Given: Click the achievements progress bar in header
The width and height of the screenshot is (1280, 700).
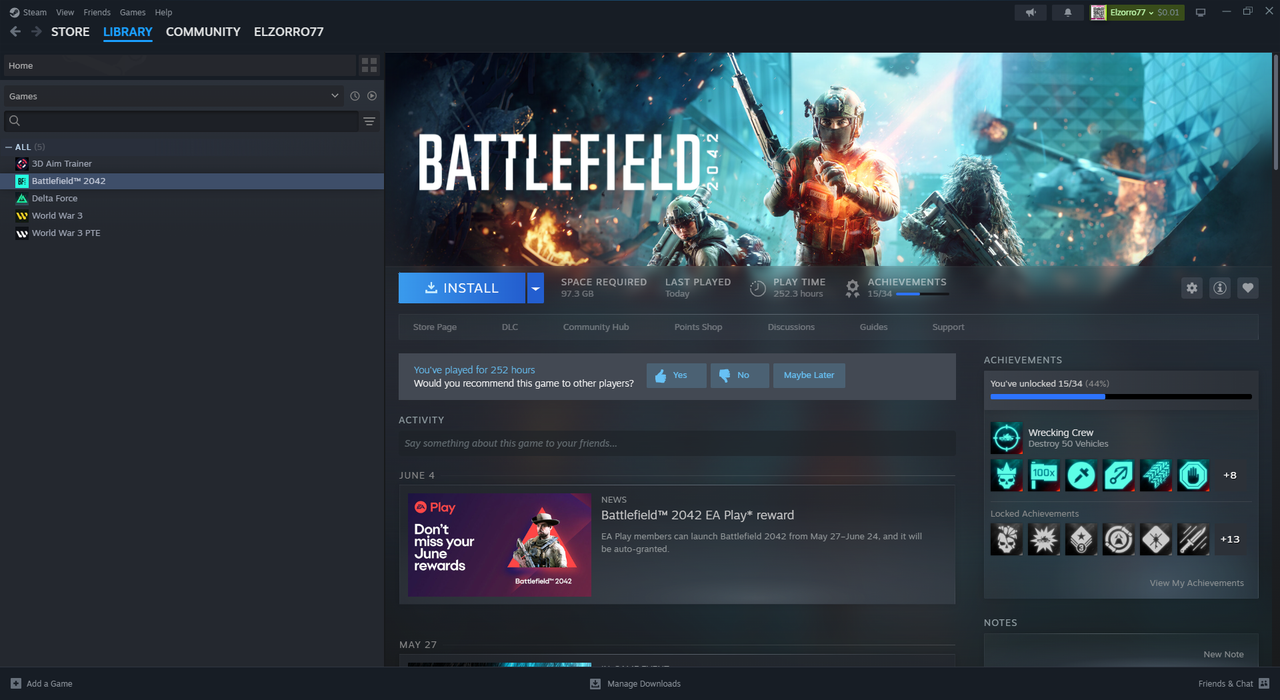Looking at the screenshot, I should (x=921, y=294).
